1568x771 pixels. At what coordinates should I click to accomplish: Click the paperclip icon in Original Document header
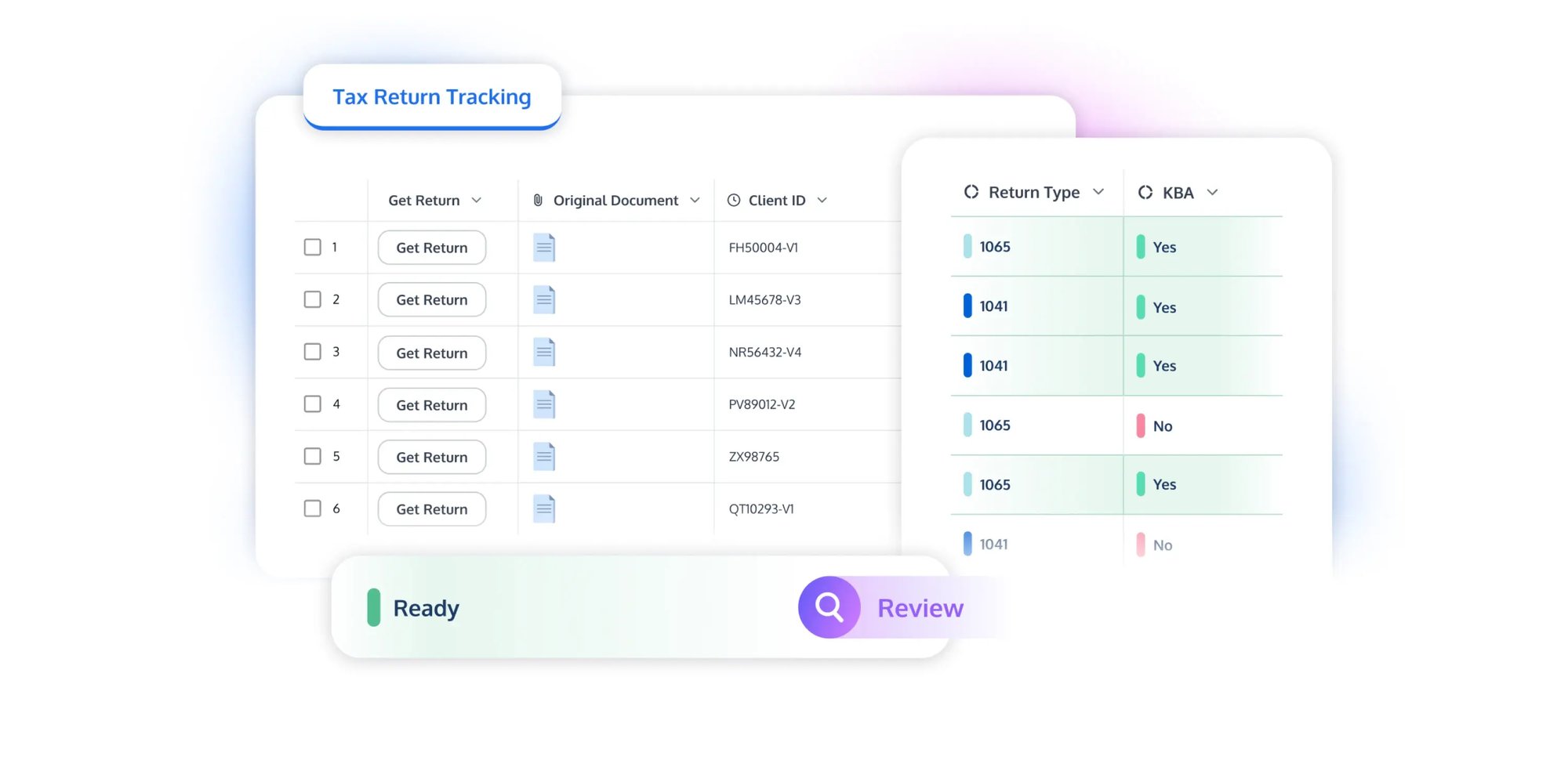537,200
